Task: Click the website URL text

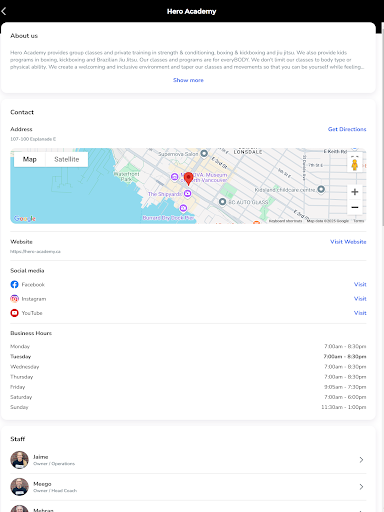Action: 35,252
